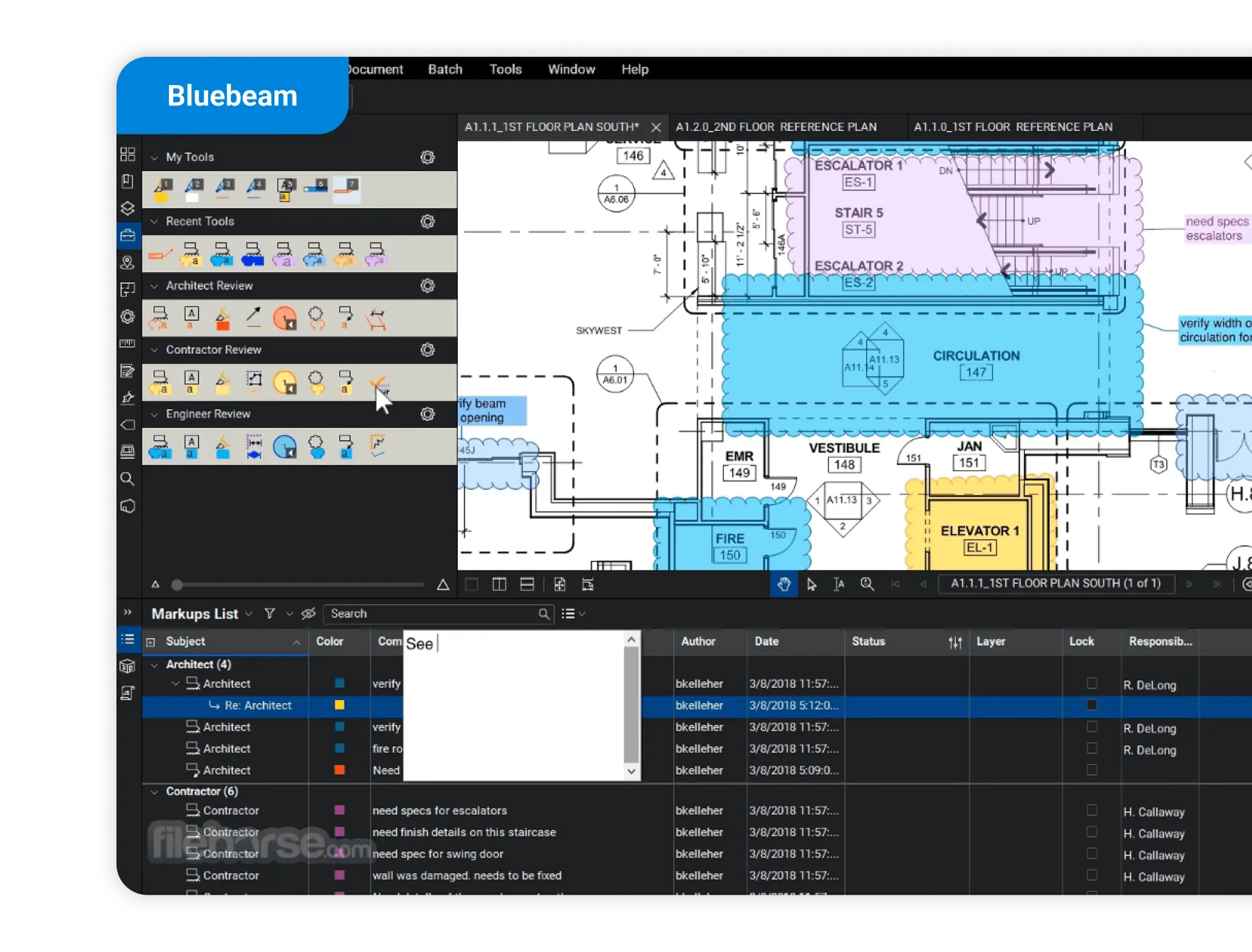Open settings gear for Engineer Review
This screenshot has height=952, width=1252.
pyautogui.click(x=428, y=414)
